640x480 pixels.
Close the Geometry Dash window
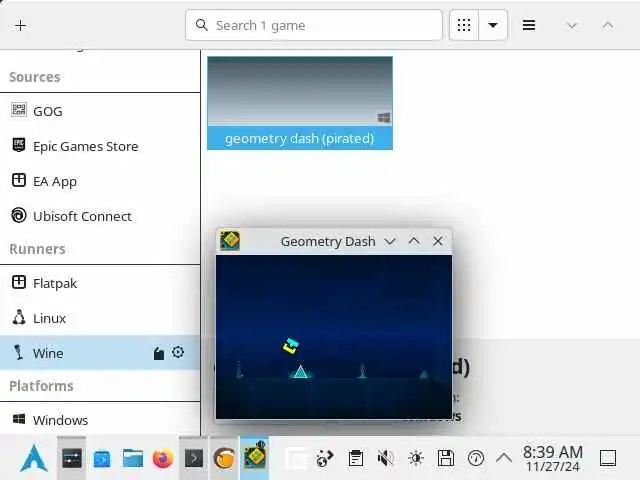coord(438,241)
